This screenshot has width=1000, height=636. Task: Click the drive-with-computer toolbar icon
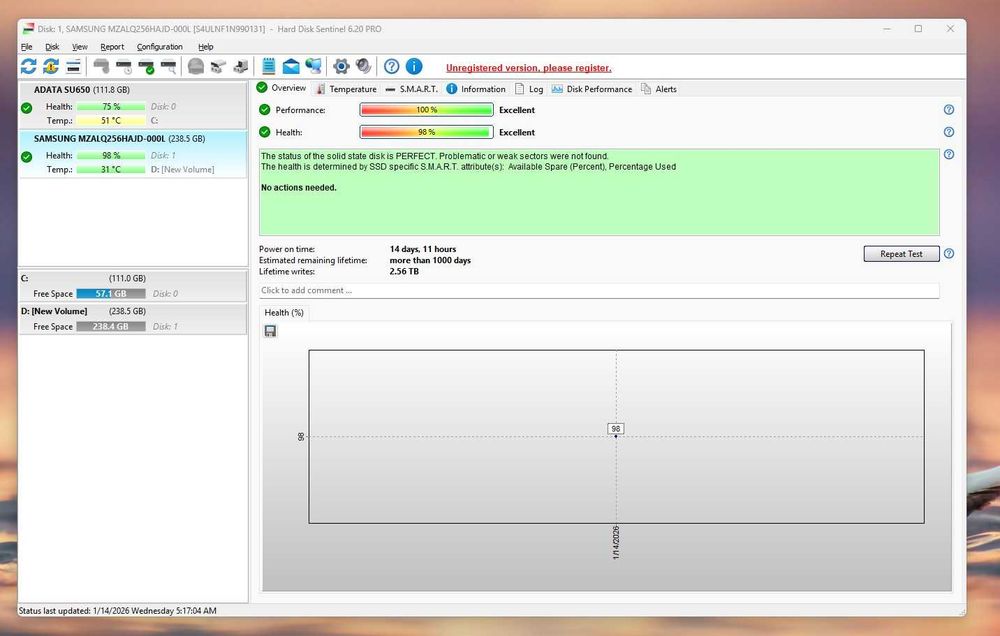point(240,66)
